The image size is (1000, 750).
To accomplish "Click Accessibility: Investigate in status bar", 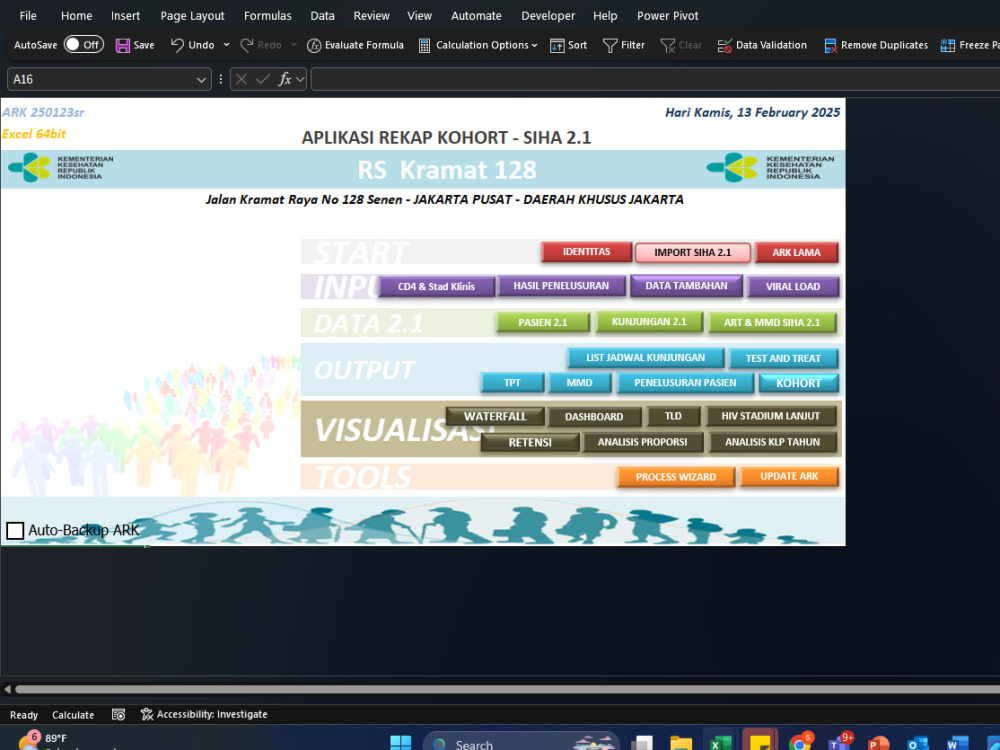I will tap(204, 714).
